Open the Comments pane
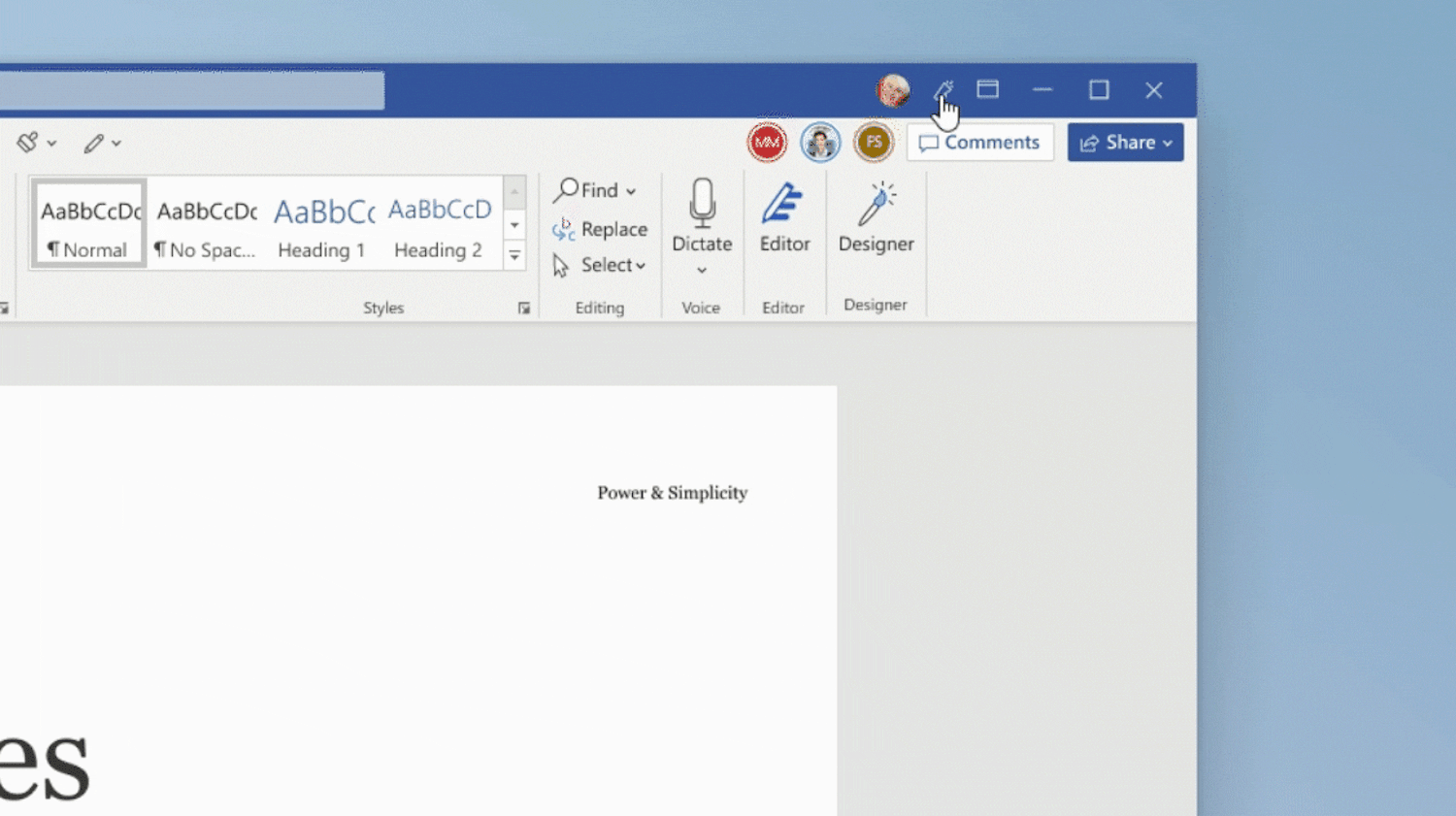The image size is (1456, 816). (x=979, y=142)
